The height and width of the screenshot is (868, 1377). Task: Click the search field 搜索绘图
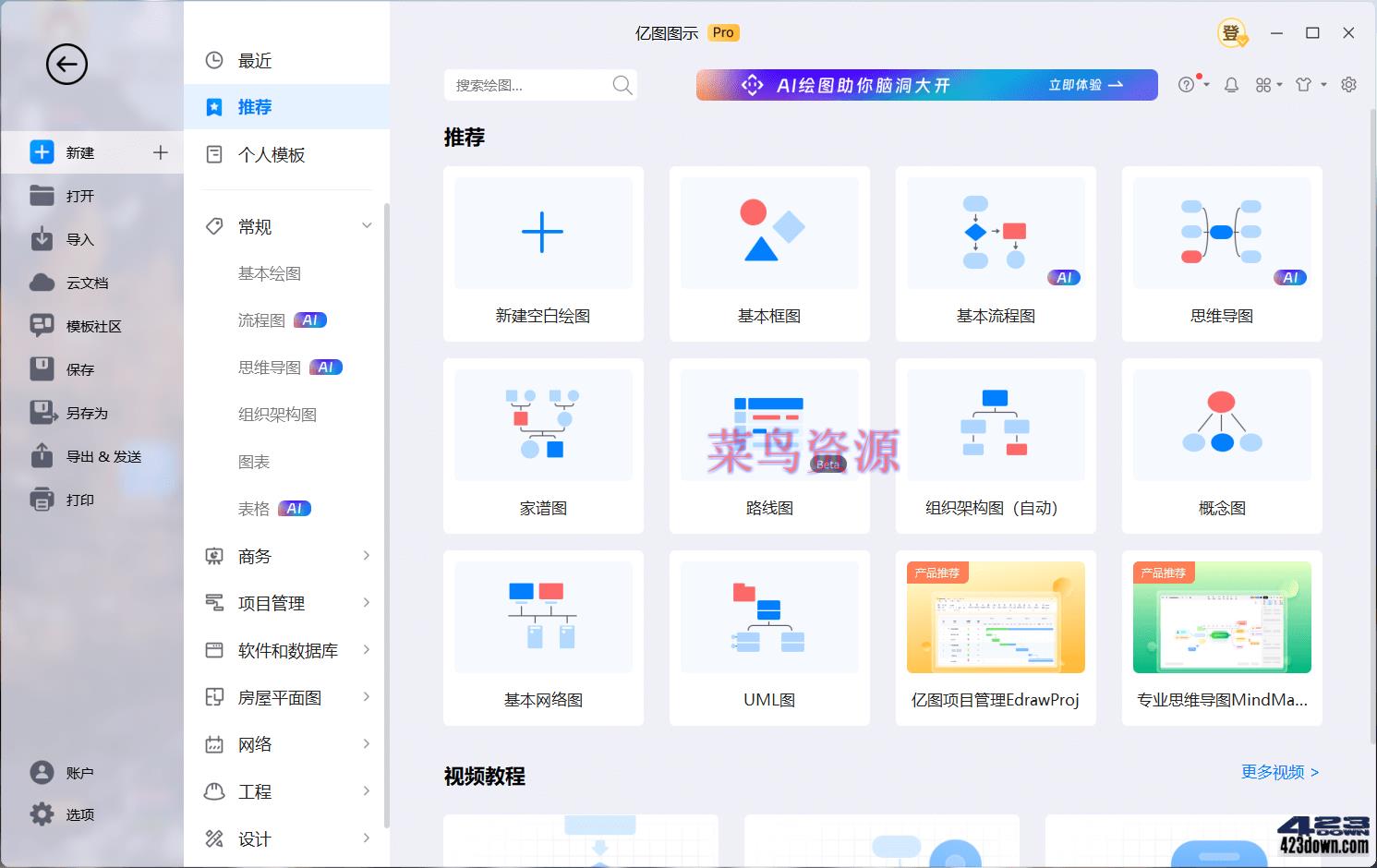pyautogui.click(x=526, y=84)
